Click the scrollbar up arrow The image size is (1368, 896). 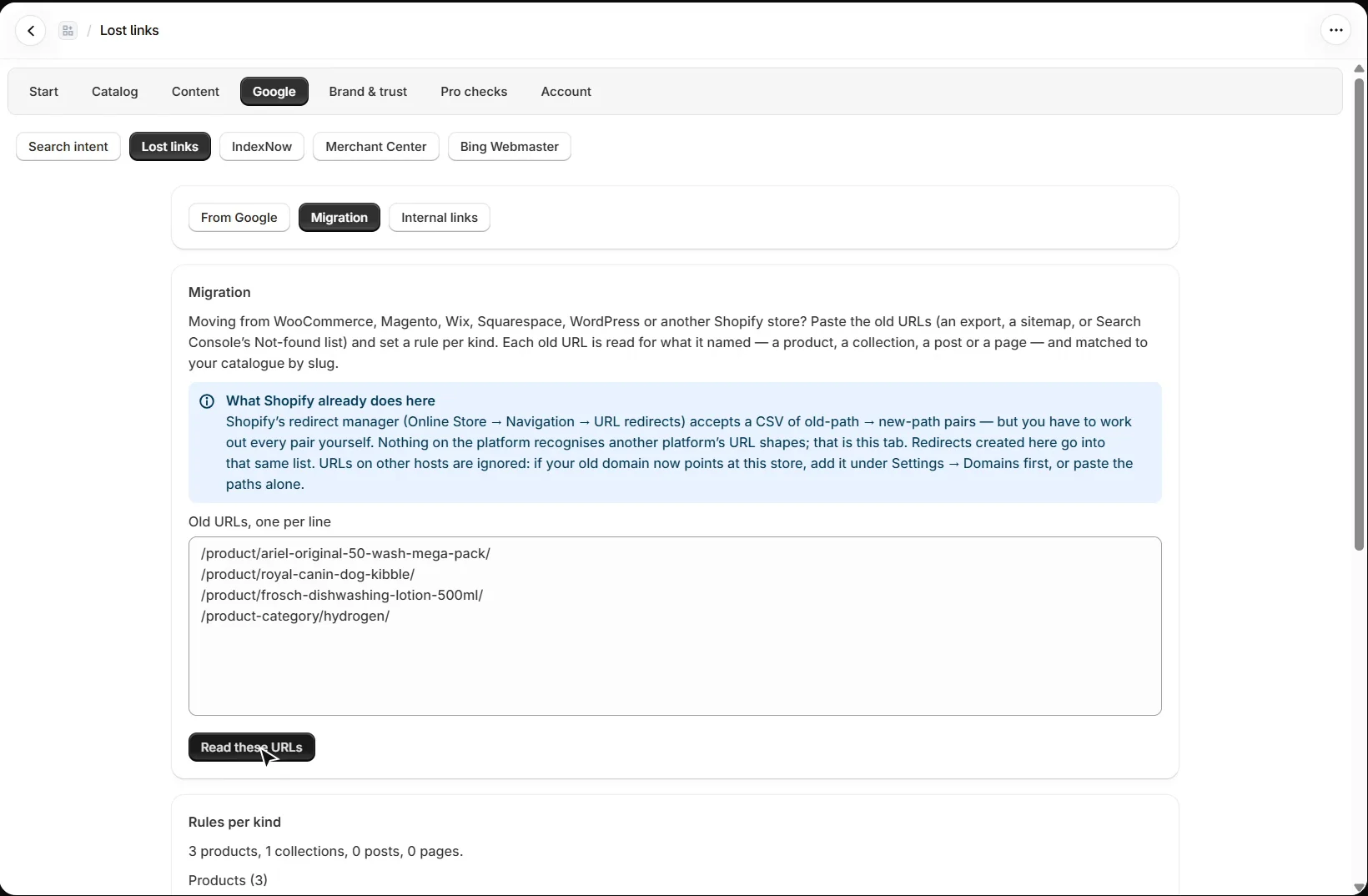[x=1359, y=68]
